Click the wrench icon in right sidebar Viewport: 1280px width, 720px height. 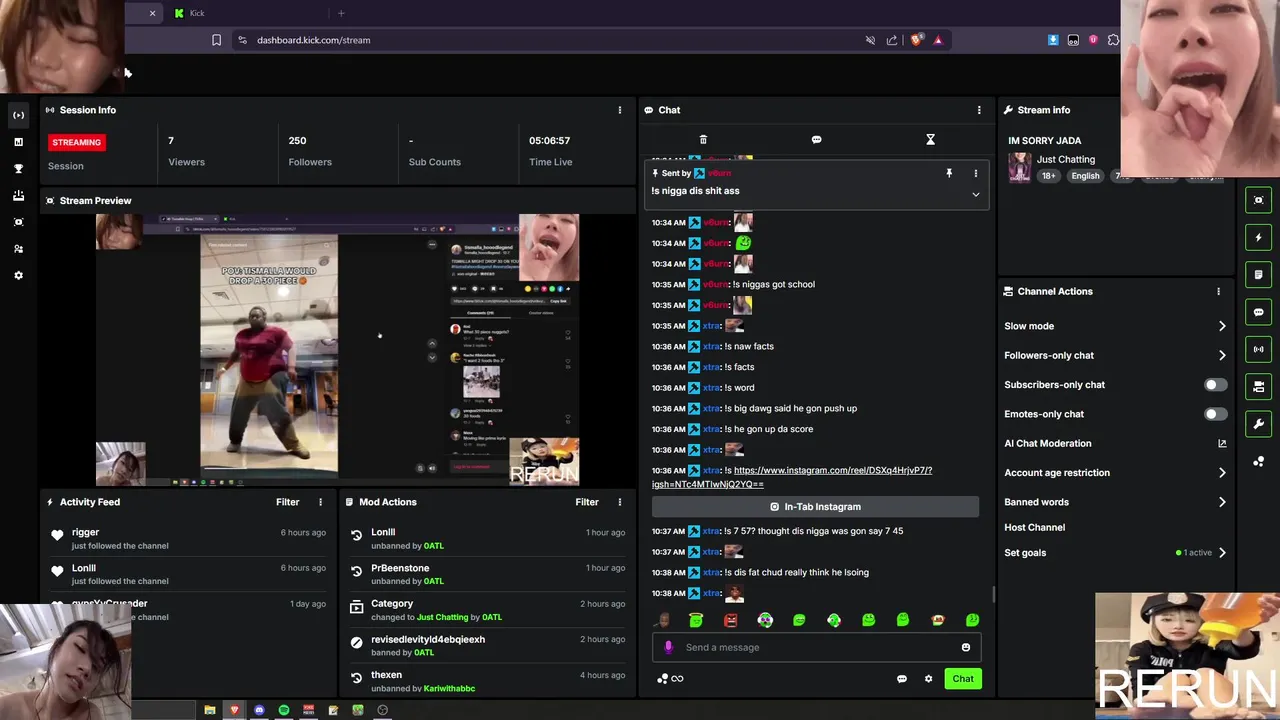pyautogui.click(x=1259, y=424)
